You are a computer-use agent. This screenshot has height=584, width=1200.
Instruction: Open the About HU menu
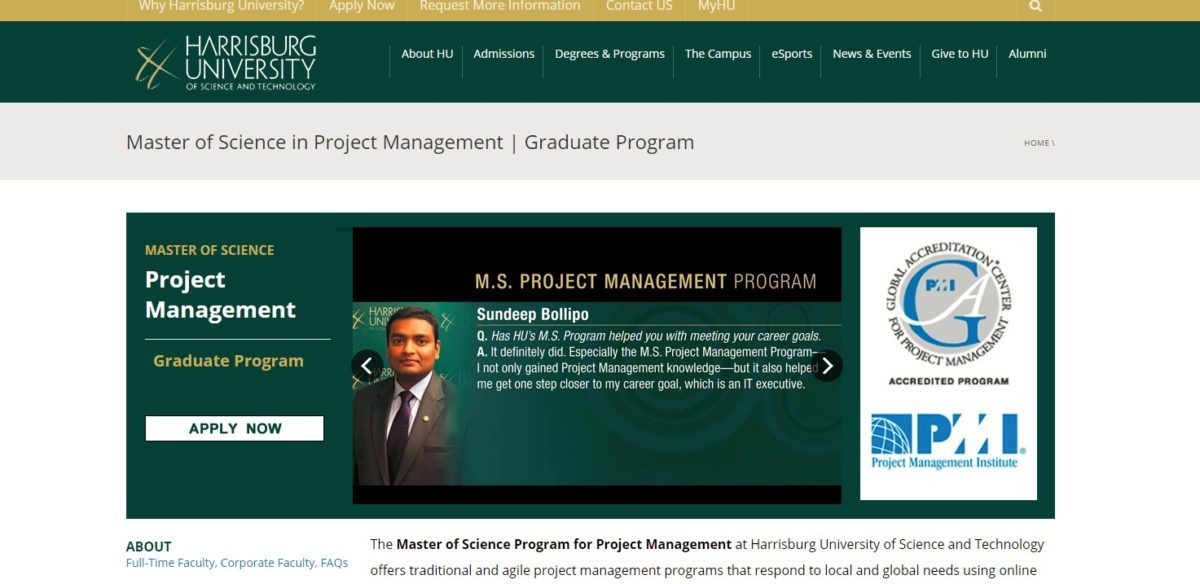tap(427, 54)
